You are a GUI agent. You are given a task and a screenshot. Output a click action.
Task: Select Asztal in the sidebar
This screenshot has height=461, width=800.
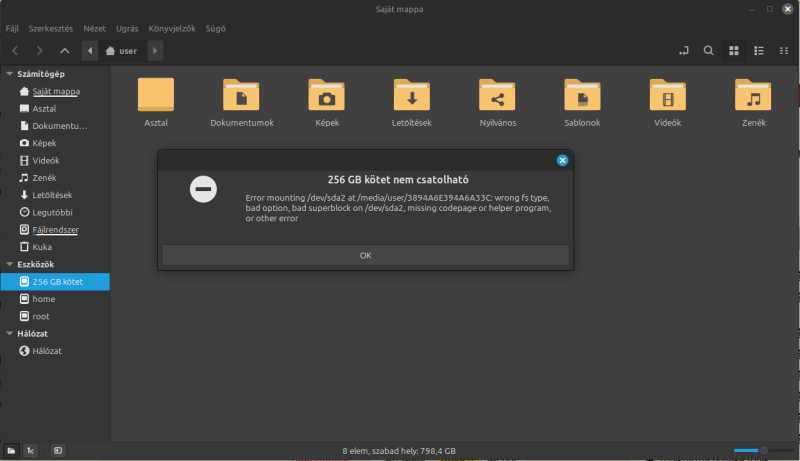coord(55,109)
